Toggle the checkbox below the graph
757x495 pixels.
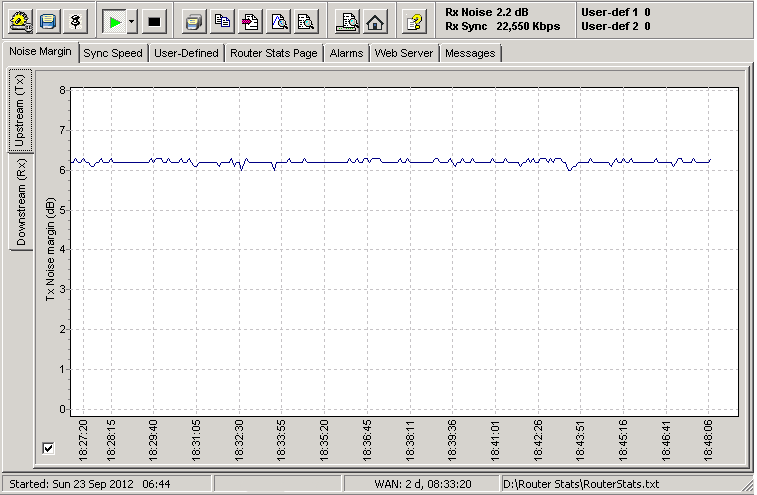(x=49, y=448)
